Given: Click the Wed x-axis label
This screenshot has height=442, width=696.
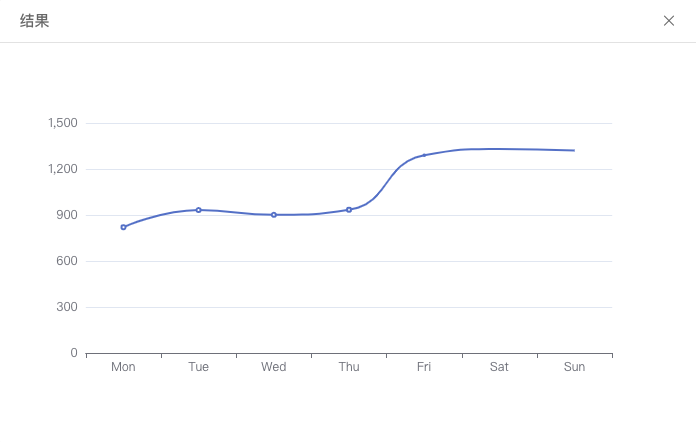Looking at the screenshot, I should click(x=274, y=367).
